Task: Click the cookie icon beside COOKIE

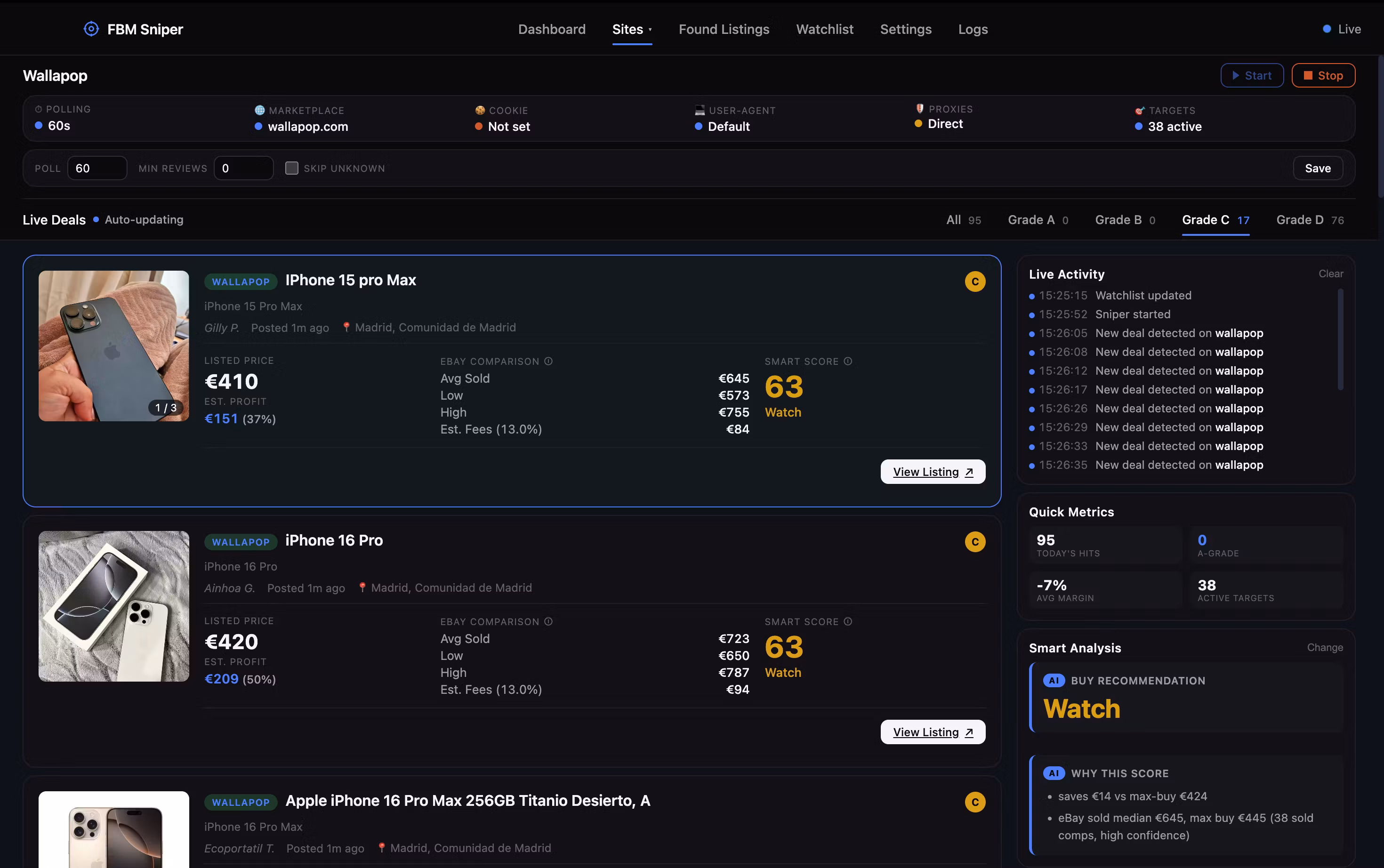Action: click(x=480, y=110)
